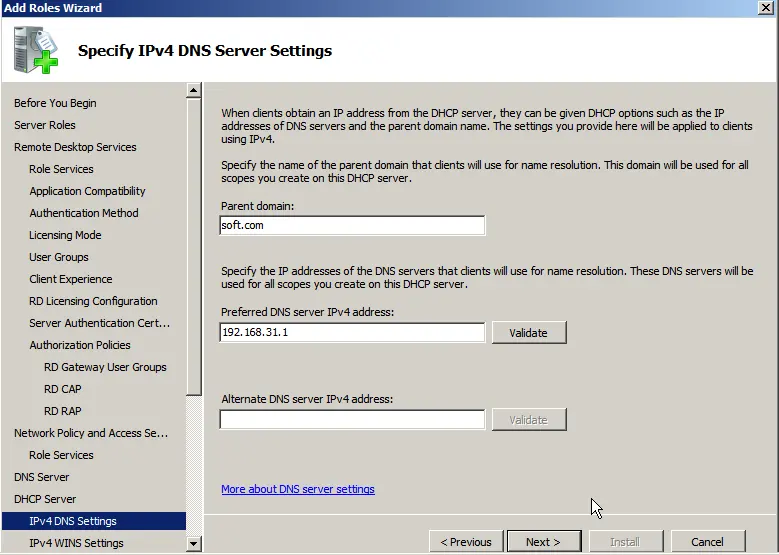
Task: Select Before You Begin step
Action: pyautogui.click(x=55, y=103)
